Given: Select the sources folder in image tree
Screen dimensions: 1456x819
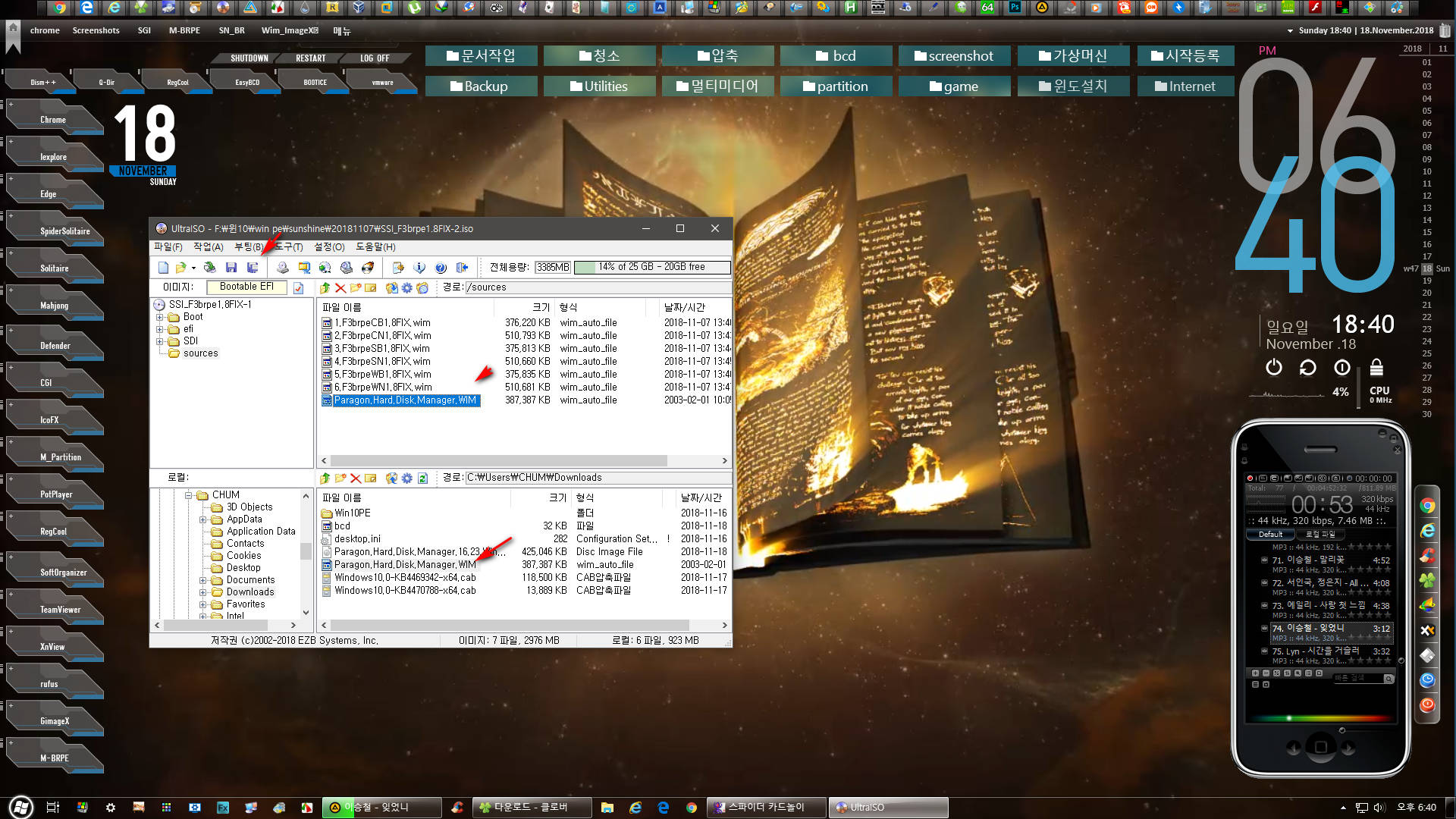Looking at the screenshot, I should point(200,353).
